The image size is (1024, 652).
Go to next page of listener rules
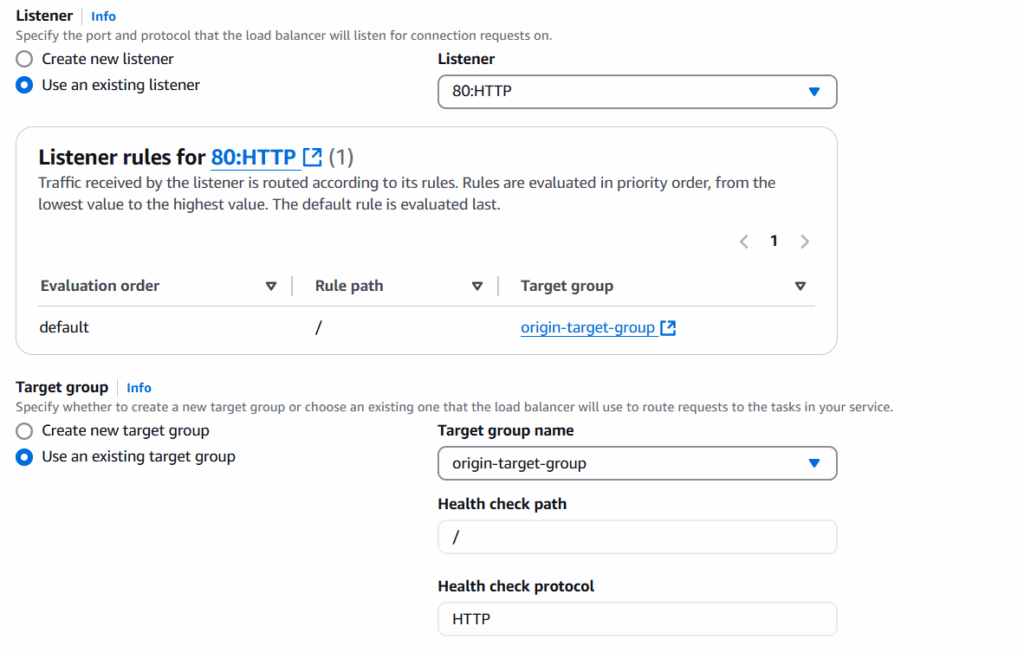805,242
